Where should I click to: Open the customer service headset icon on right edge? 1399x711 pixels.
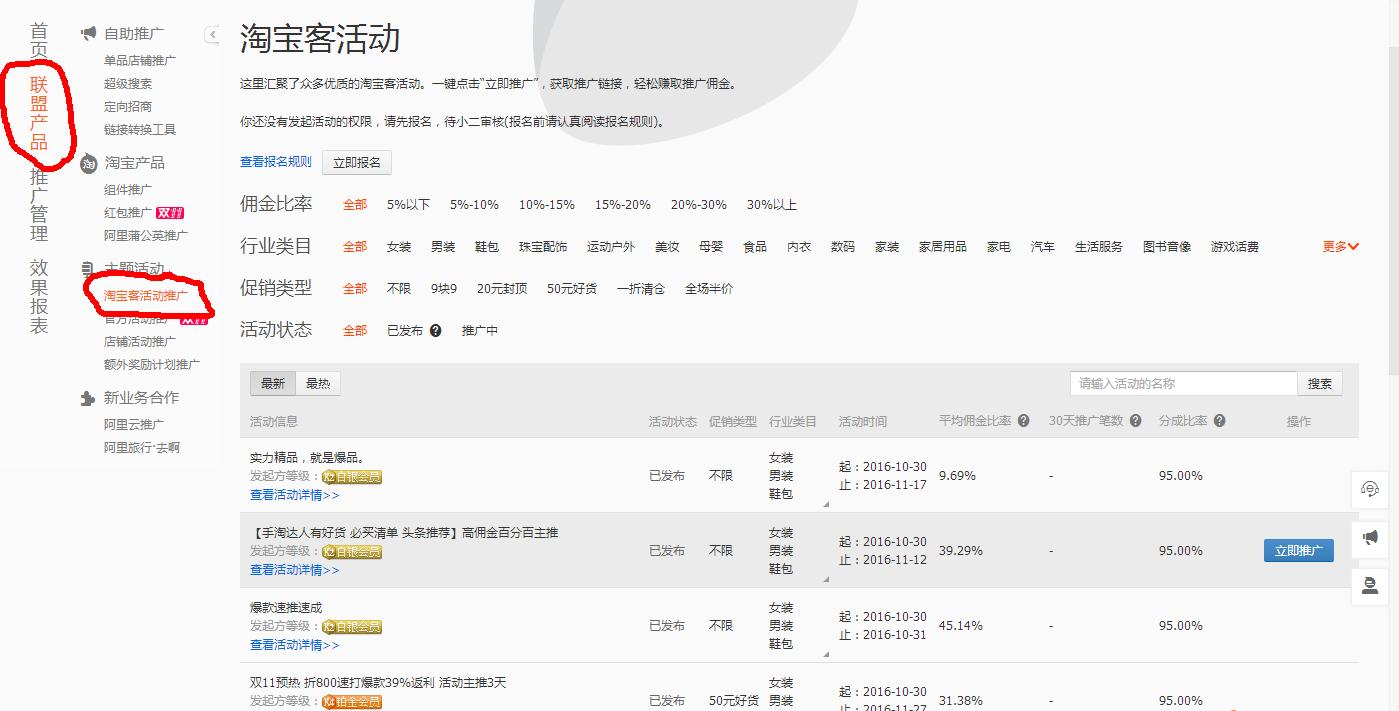tap(1371, 489)
